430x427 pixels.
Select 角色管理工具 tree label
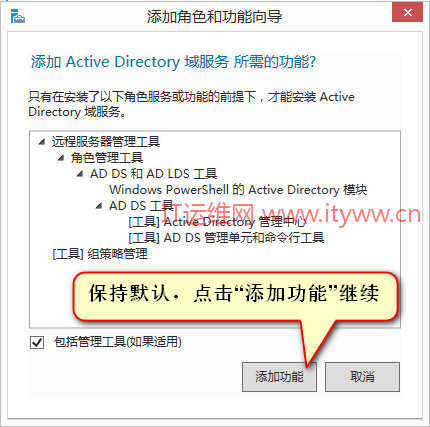coord(107,158)
